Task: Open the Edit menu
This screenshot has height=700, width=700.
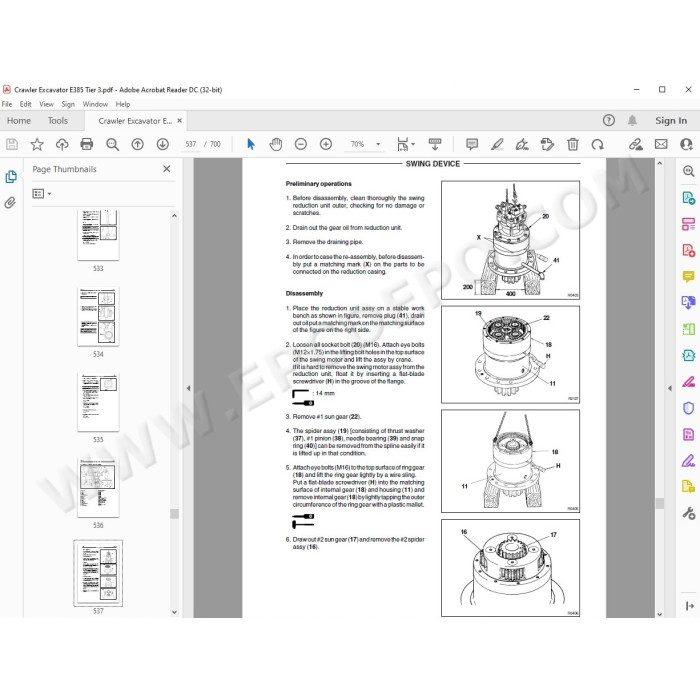Action: 25,104
